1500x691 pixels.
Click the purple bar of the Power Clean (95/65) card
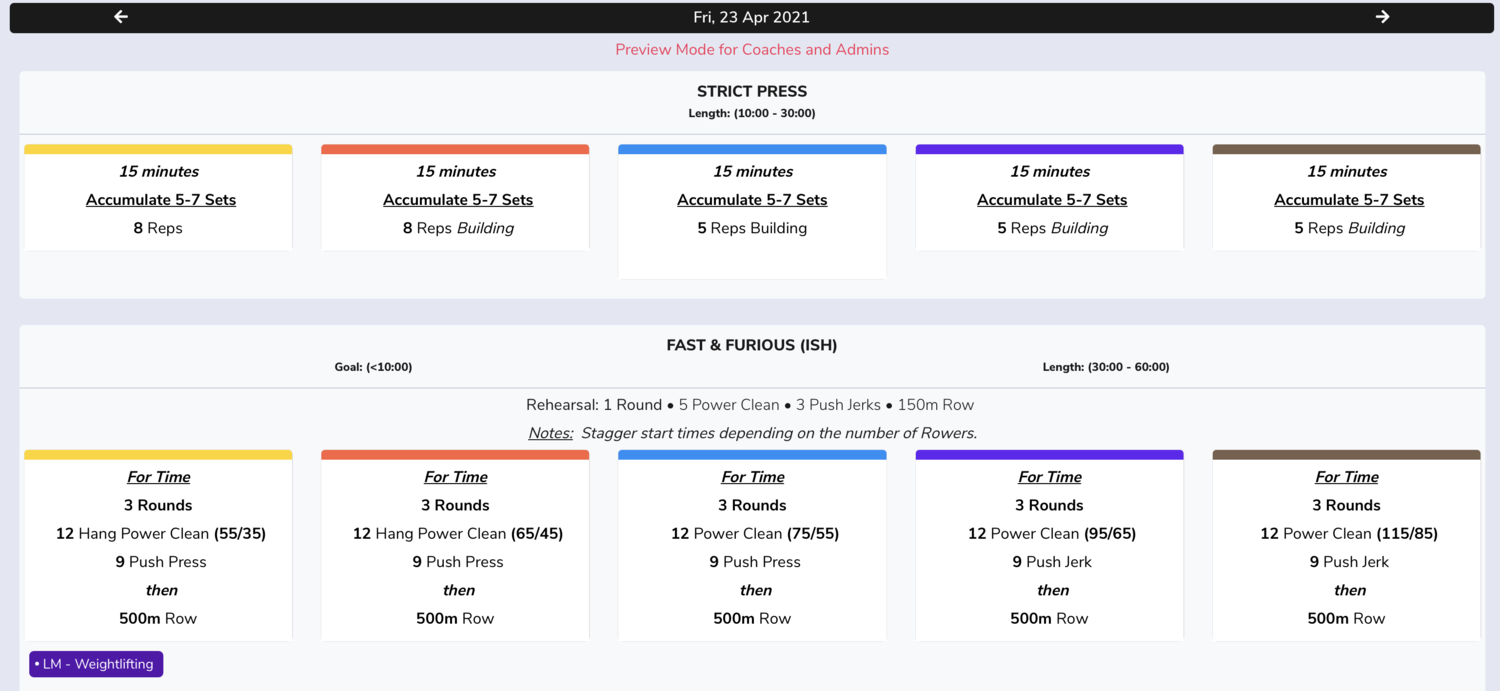[1049, 455]
